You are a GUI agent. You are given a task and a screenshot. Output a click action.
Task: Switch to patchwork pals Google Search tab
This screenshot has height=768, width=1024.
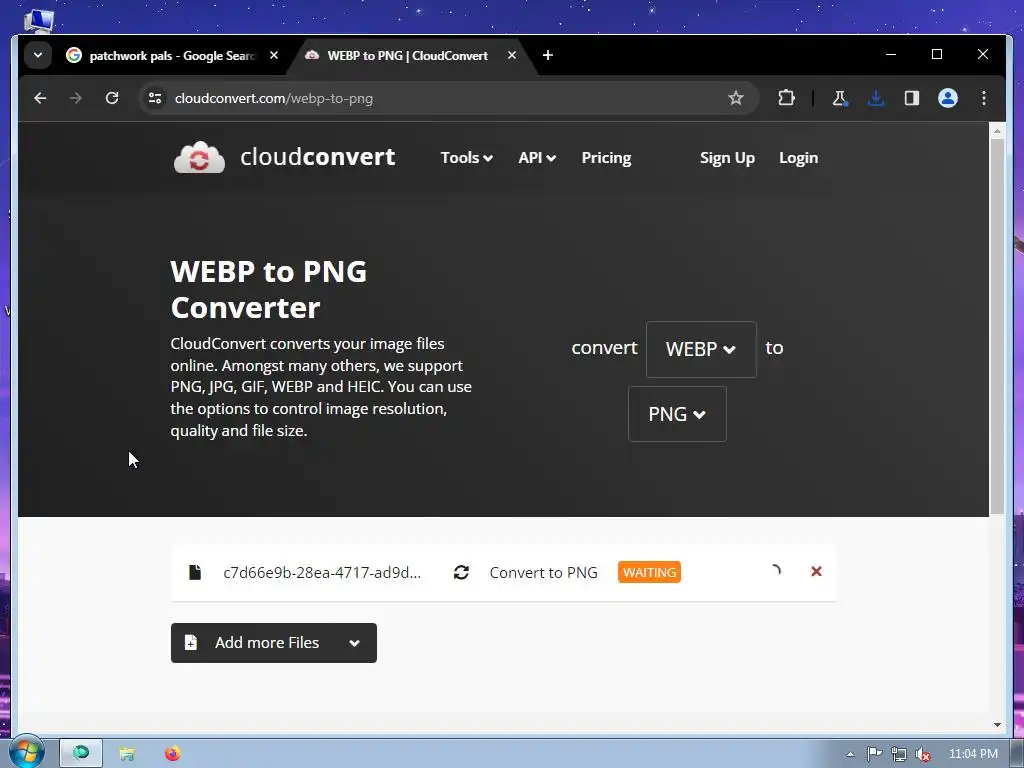tap(172, 56)
